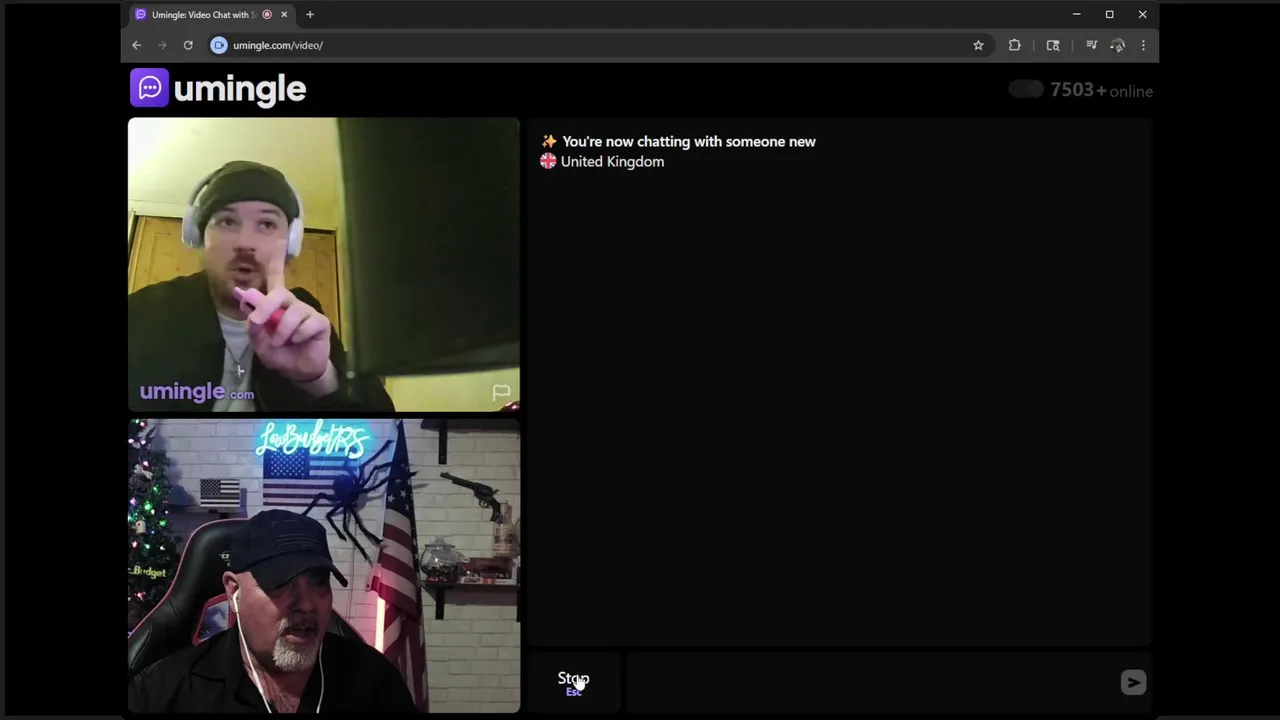The height and width of the screenshot is (720, 1280).
Task: Open the Chrome profile avatar
Action: (1118, 45)
